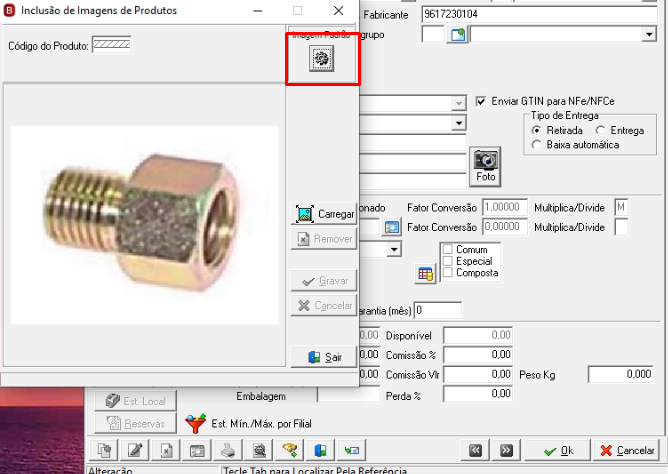Click the Ok button
668x474 pixels.
558,450
